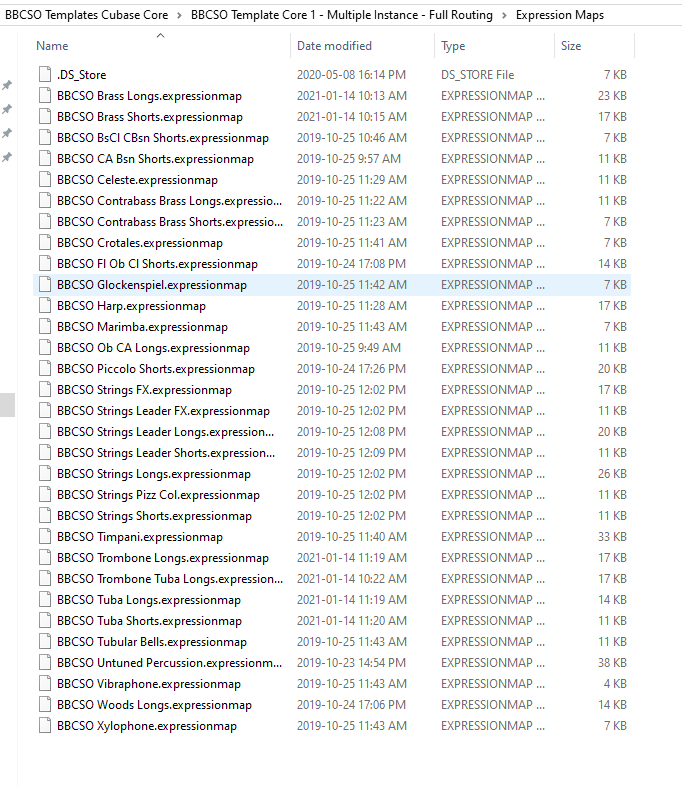Screen dimensions: 682x786
Task: Click date 2019-10-23 14:54 PM
Action: pos(351,663)
